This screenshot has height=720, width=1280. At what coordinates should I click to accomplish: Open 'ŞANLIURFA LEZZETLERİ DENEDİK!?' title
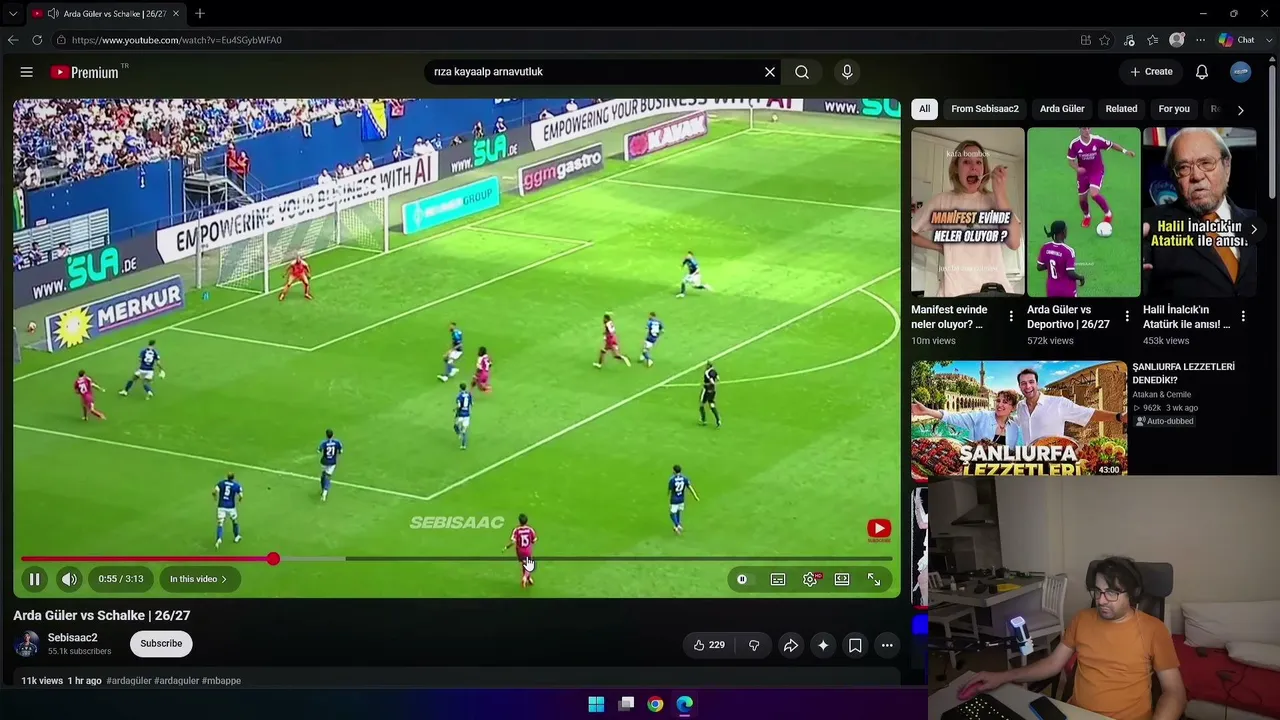click(1183, 373)
